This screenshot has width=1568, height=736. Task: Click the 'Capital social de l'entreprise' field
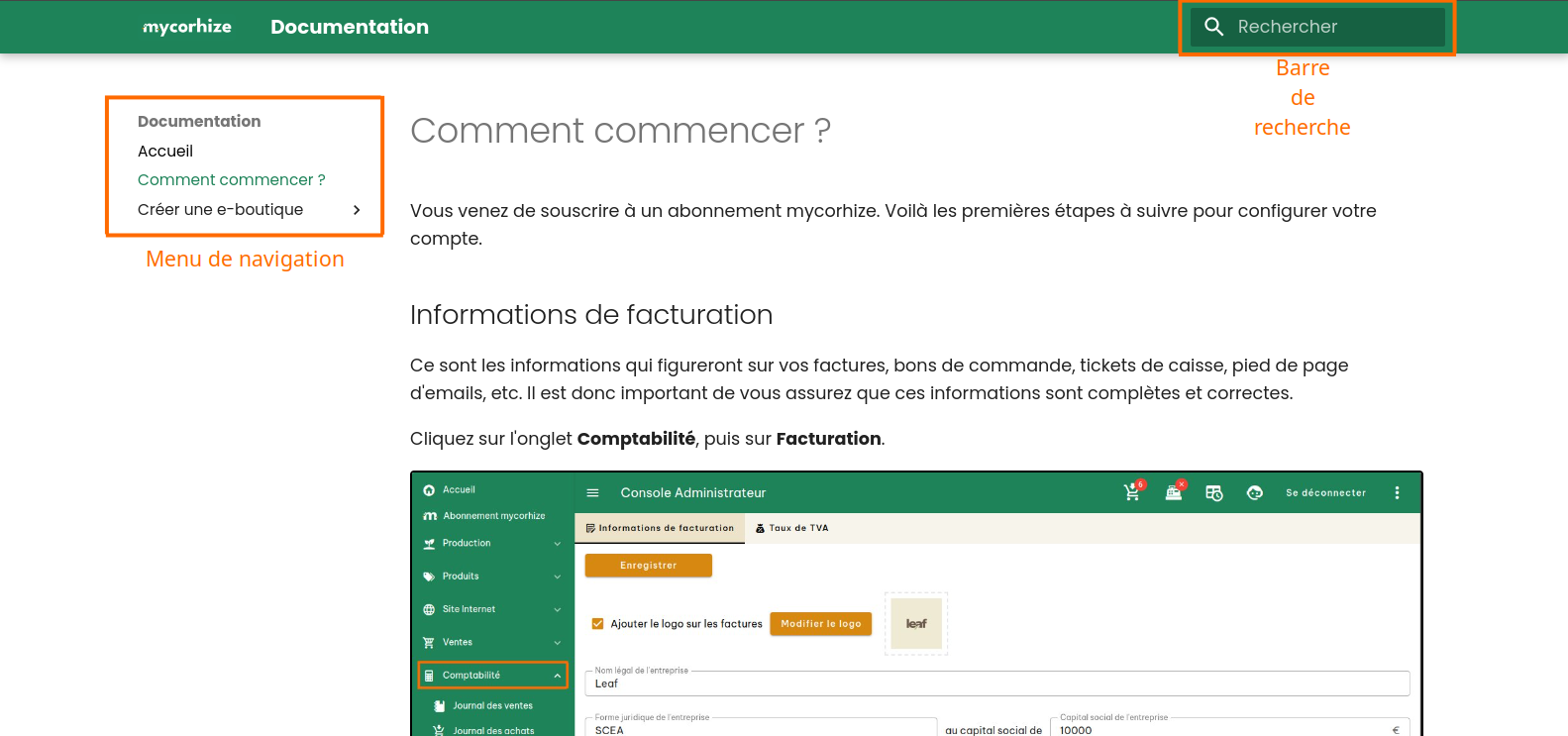(x=1229, y=727)
